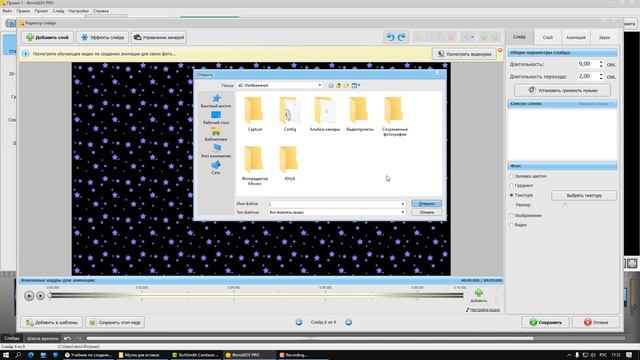Go to Desktop in dialog sidebar
Image resolution: width=640 pixels, height=360 pixels.
(216, 118)
